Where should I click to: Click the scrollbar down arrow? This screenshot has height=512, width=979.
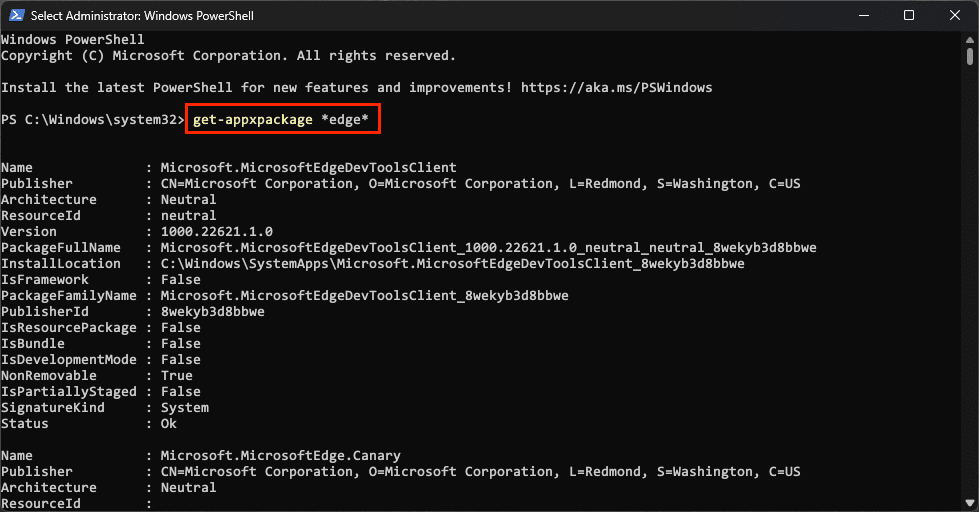(970, 502)
